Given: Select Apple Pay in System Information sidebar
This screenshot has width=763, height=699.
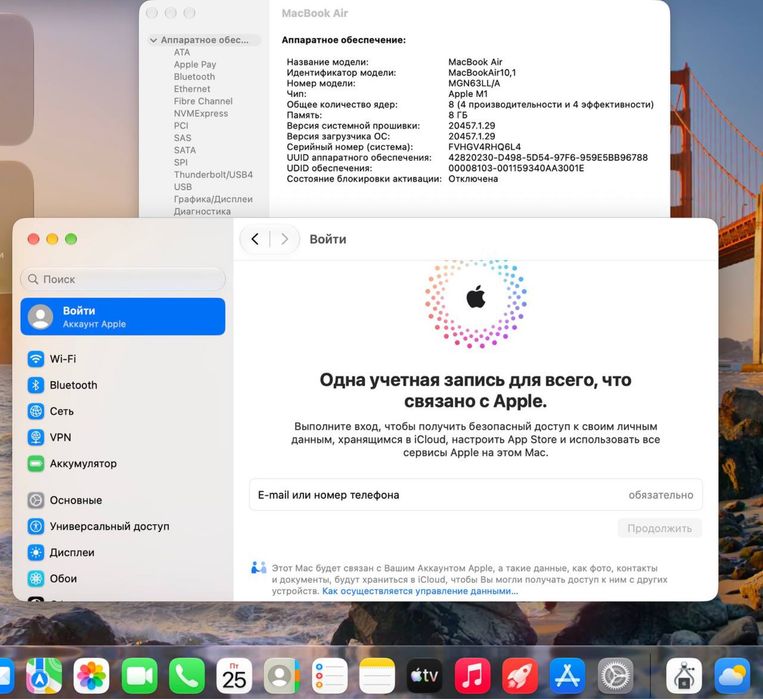Looking at the screenshot, I should pyautogui.click(x=195, y=64).
